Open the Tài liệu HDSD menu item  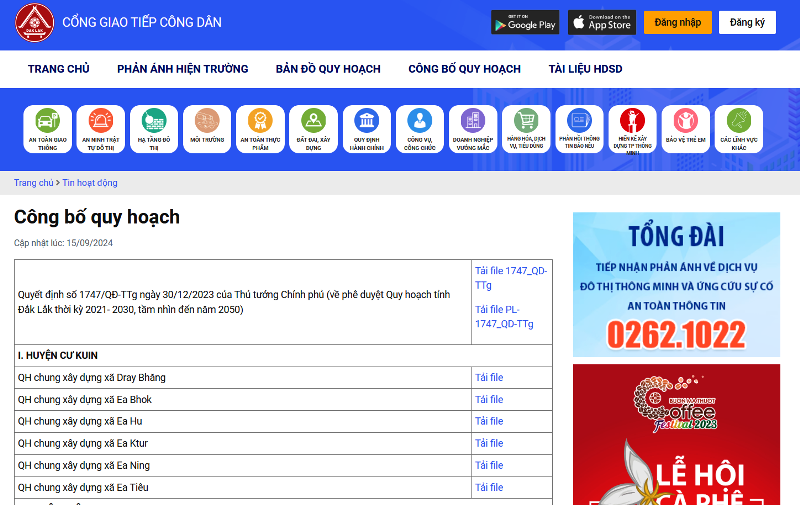585,69
